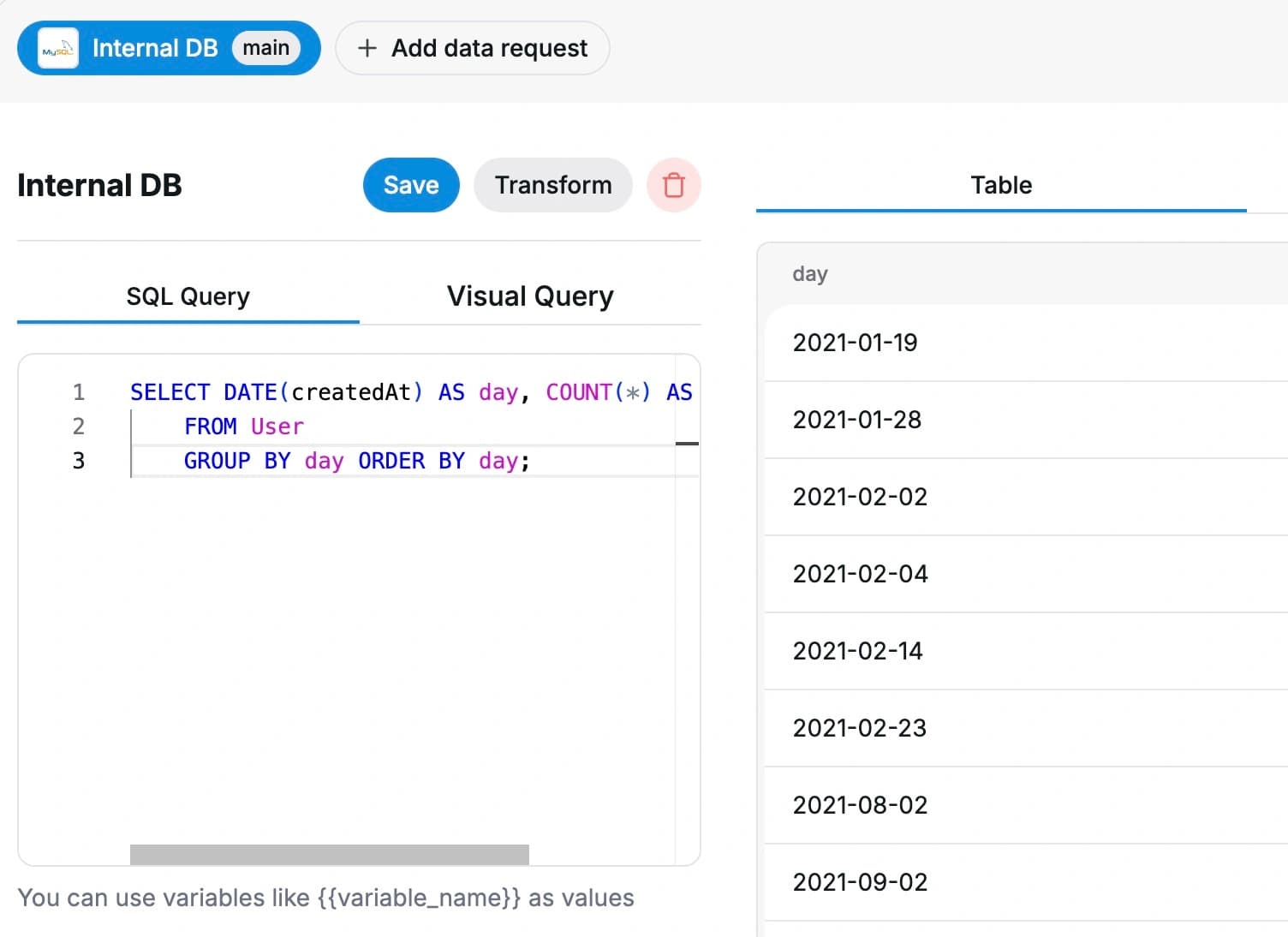Click Add data request

click(x=472, y=48)
